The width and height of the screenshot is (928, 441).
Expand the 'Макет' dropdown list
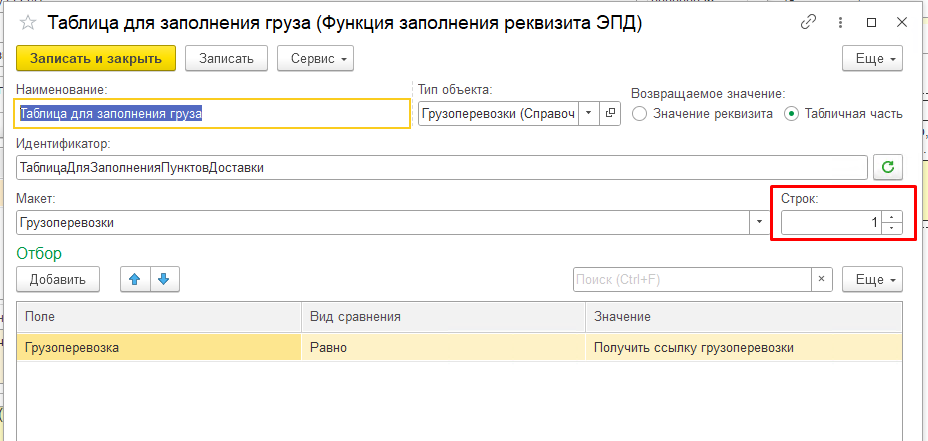759,223
